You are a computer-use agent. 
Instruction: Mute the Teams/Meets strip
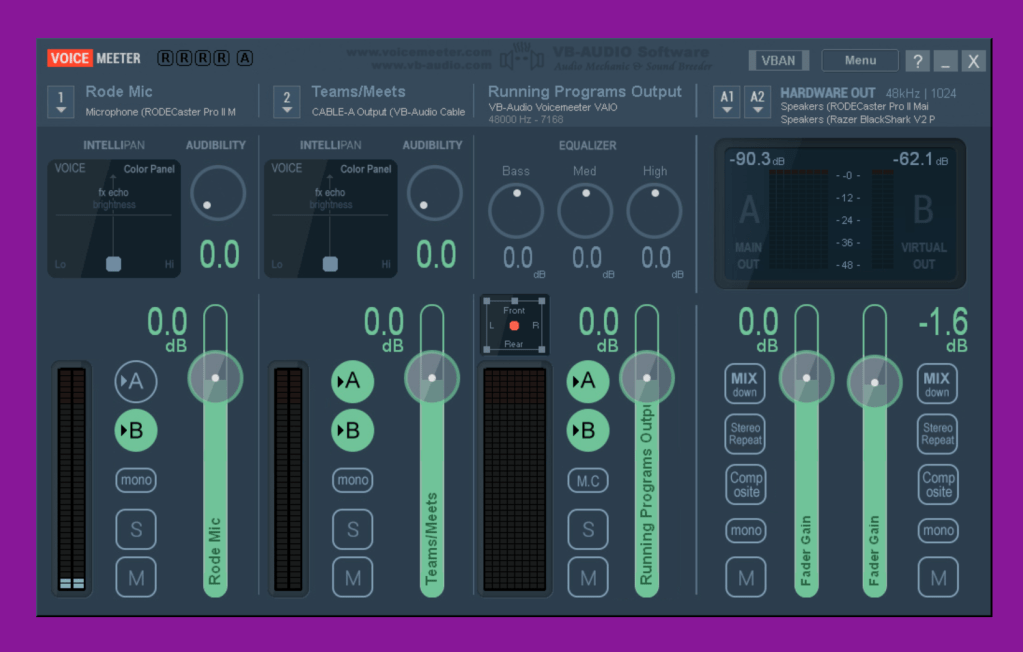(x=353, y=578)
